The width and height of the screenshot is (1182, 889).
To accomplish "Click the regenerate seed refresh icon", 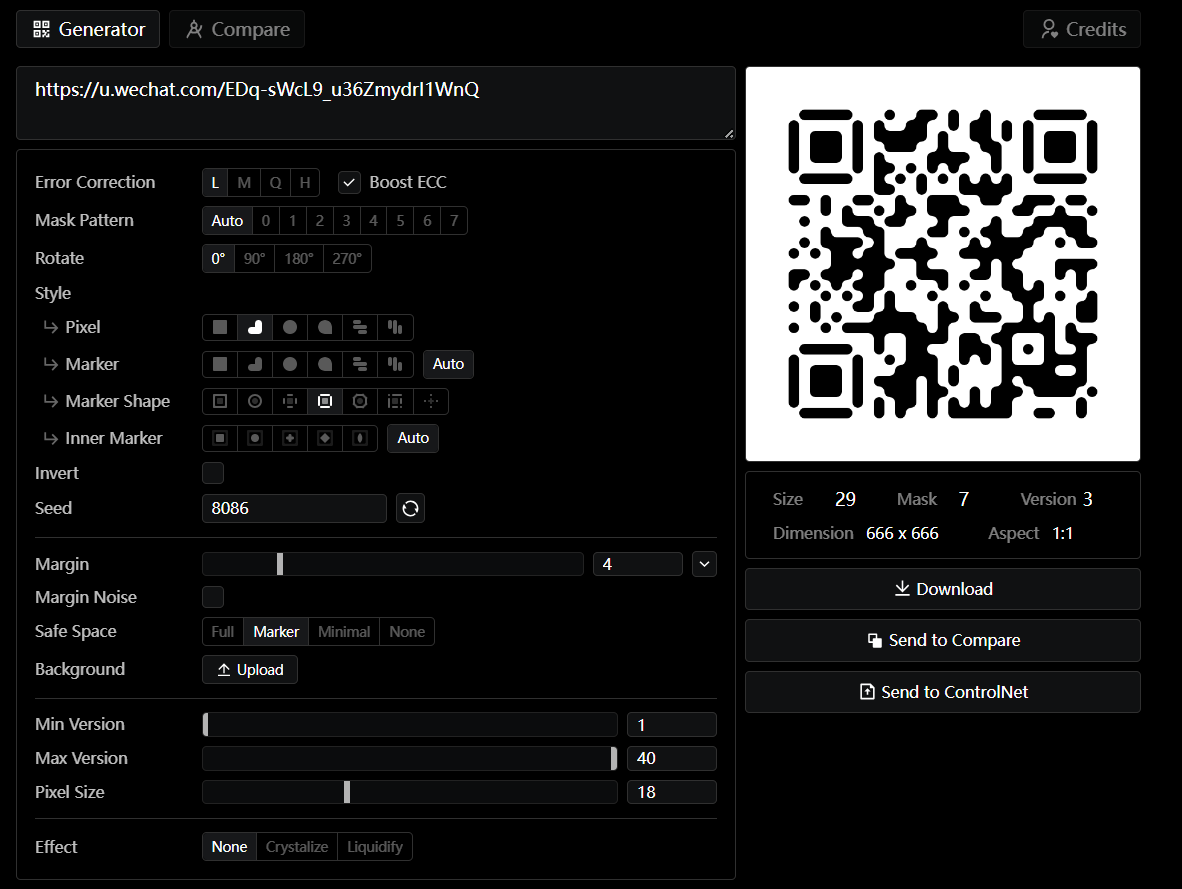I will click(410, 508).
